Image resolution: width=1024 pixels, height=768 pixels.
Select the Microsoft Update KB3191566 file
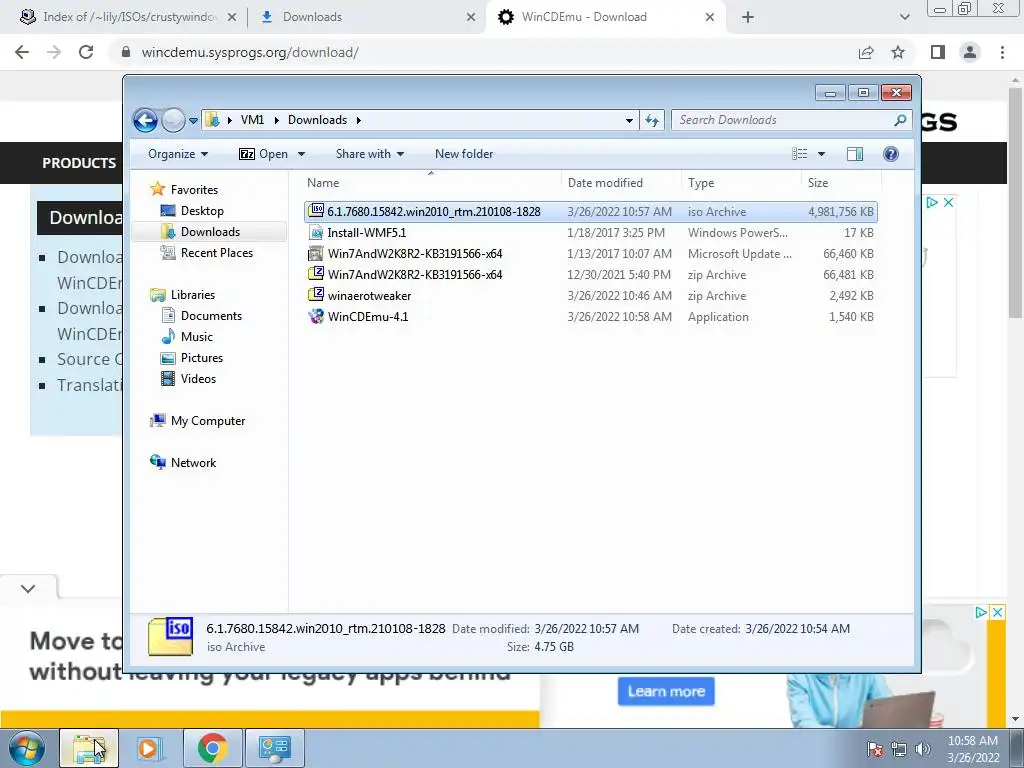pos(591,253)
